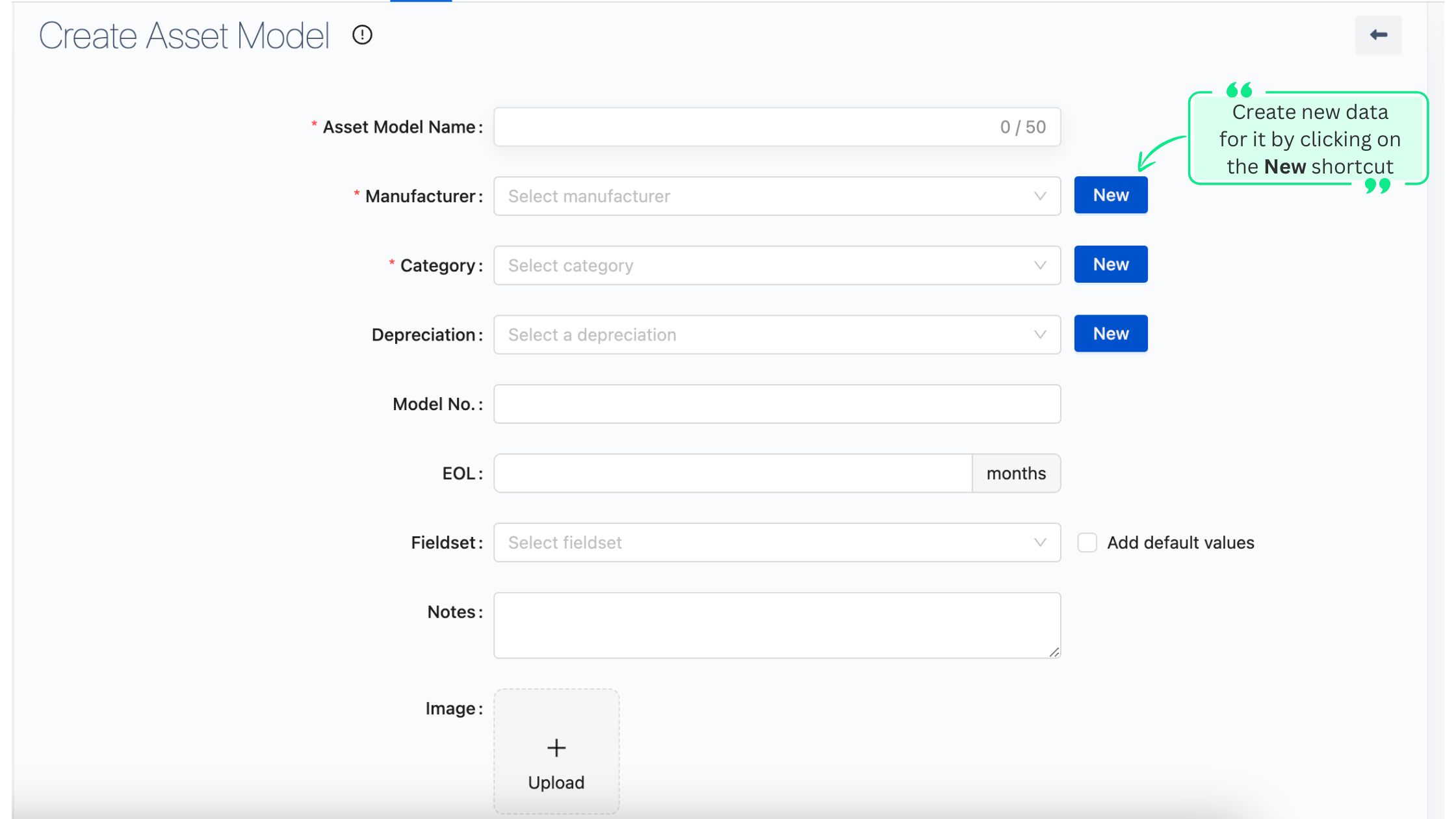Click the months unit label beside EOL
The height and width of the screenshot is (819, 1456).
[1016, 473]
